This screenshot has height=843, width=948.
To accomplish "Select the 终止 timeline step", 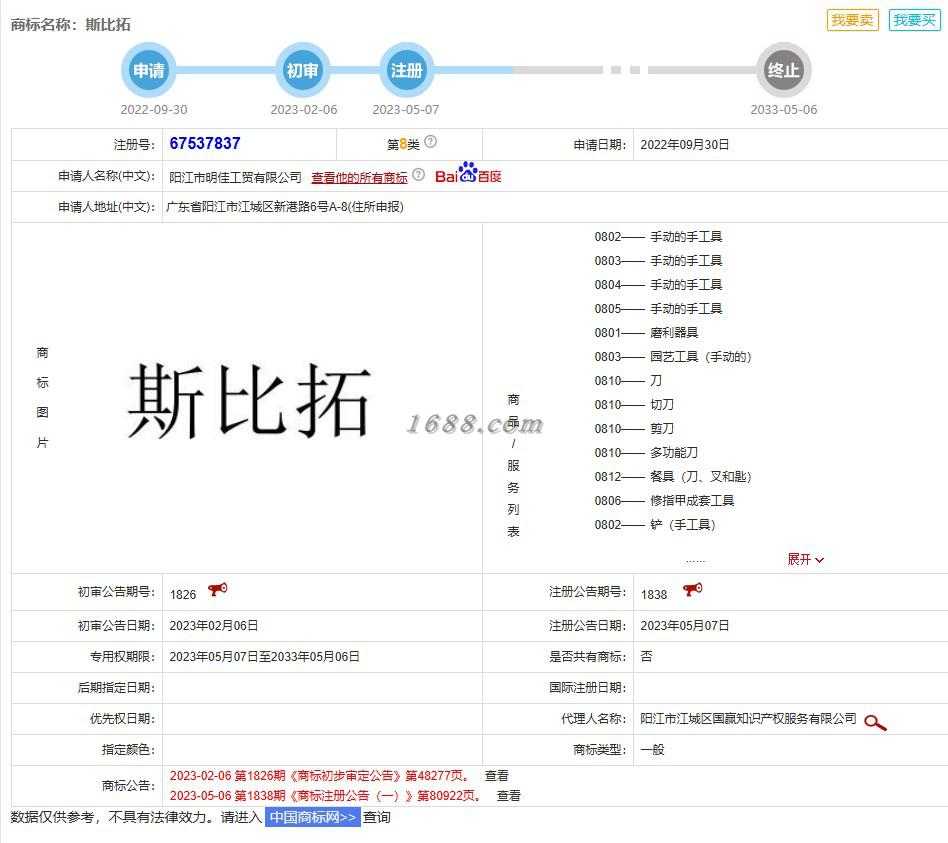I will [784, 70].
